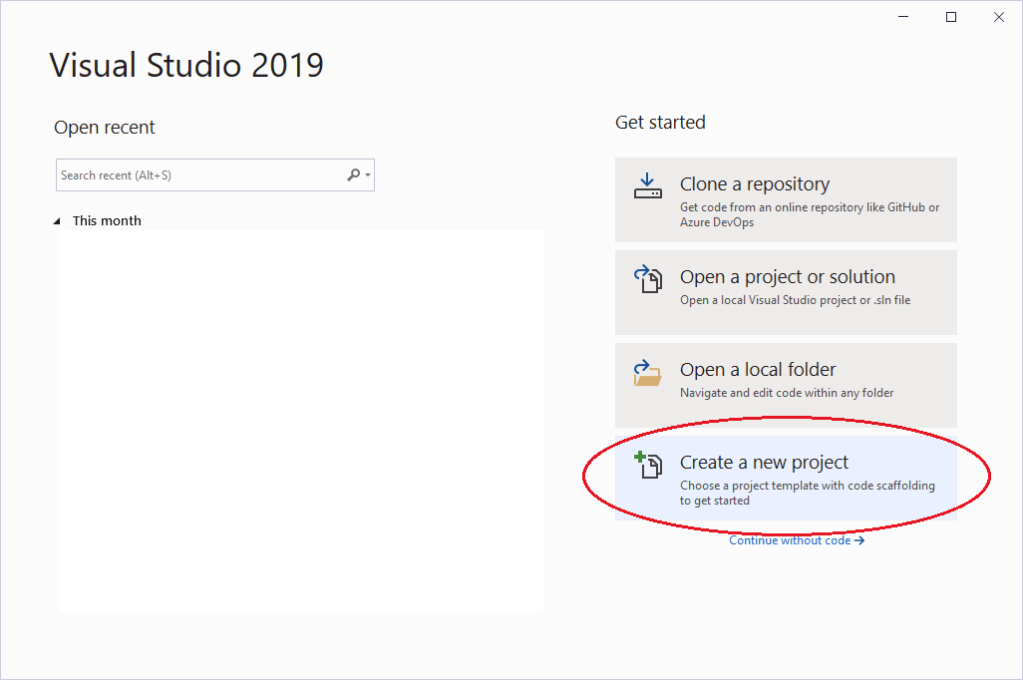This screenshot has height=680, width=1023.
Task: Maximize the Visual Studio start window
Action: pos(951,17)
